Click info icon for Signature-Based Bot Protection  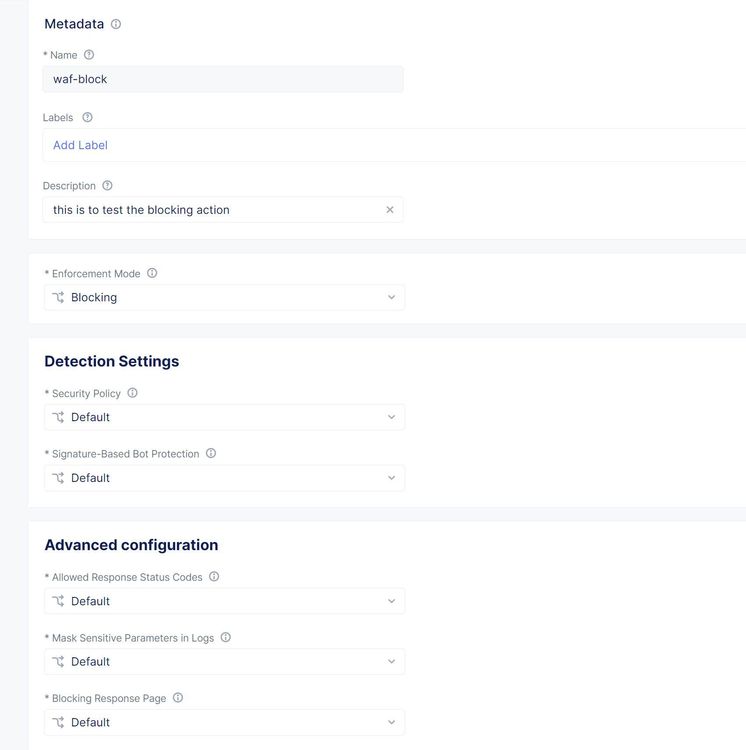pyautogui.click(x=211, y=453)
